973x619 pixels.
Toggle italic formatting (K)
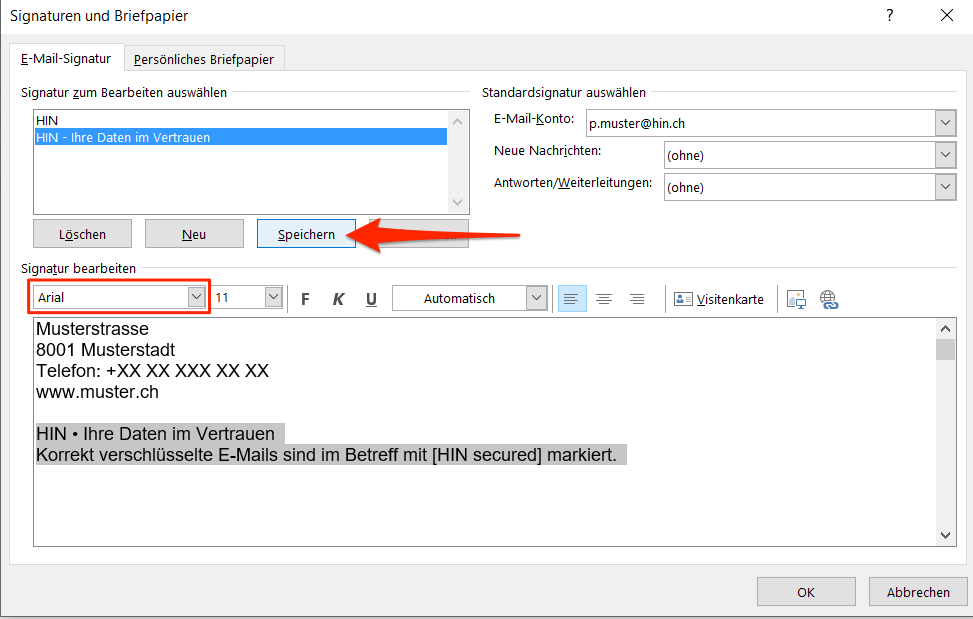[338, 299]
